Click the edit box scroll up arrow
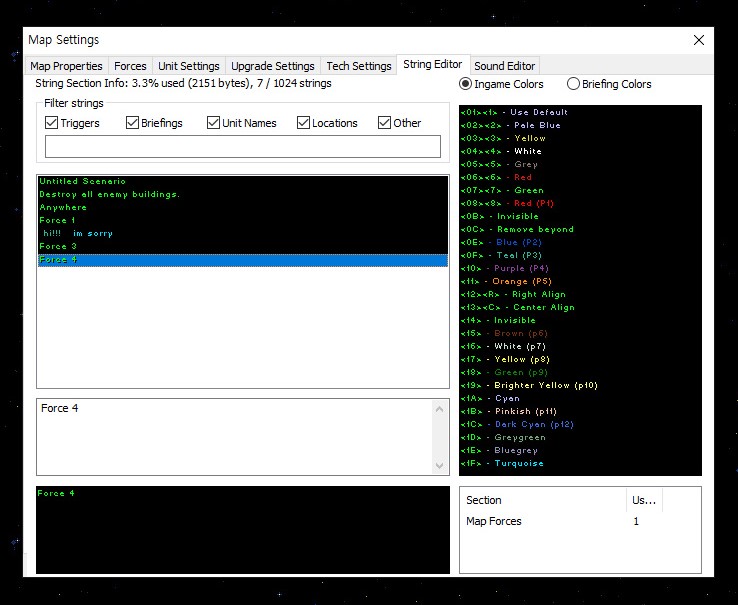Screen dimensions: 738x605 [440, 409]
